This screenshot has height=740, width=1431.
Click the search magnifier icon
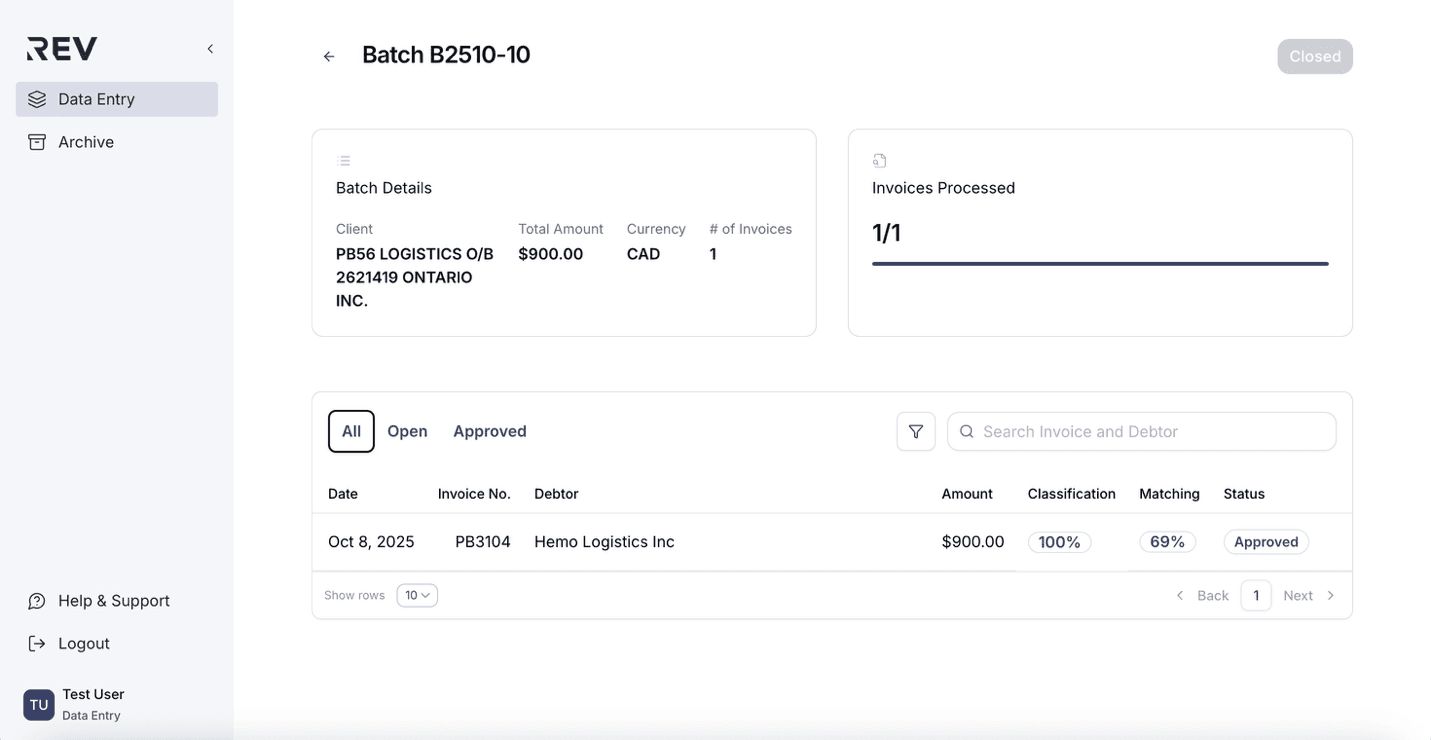[x=967, y=432]
